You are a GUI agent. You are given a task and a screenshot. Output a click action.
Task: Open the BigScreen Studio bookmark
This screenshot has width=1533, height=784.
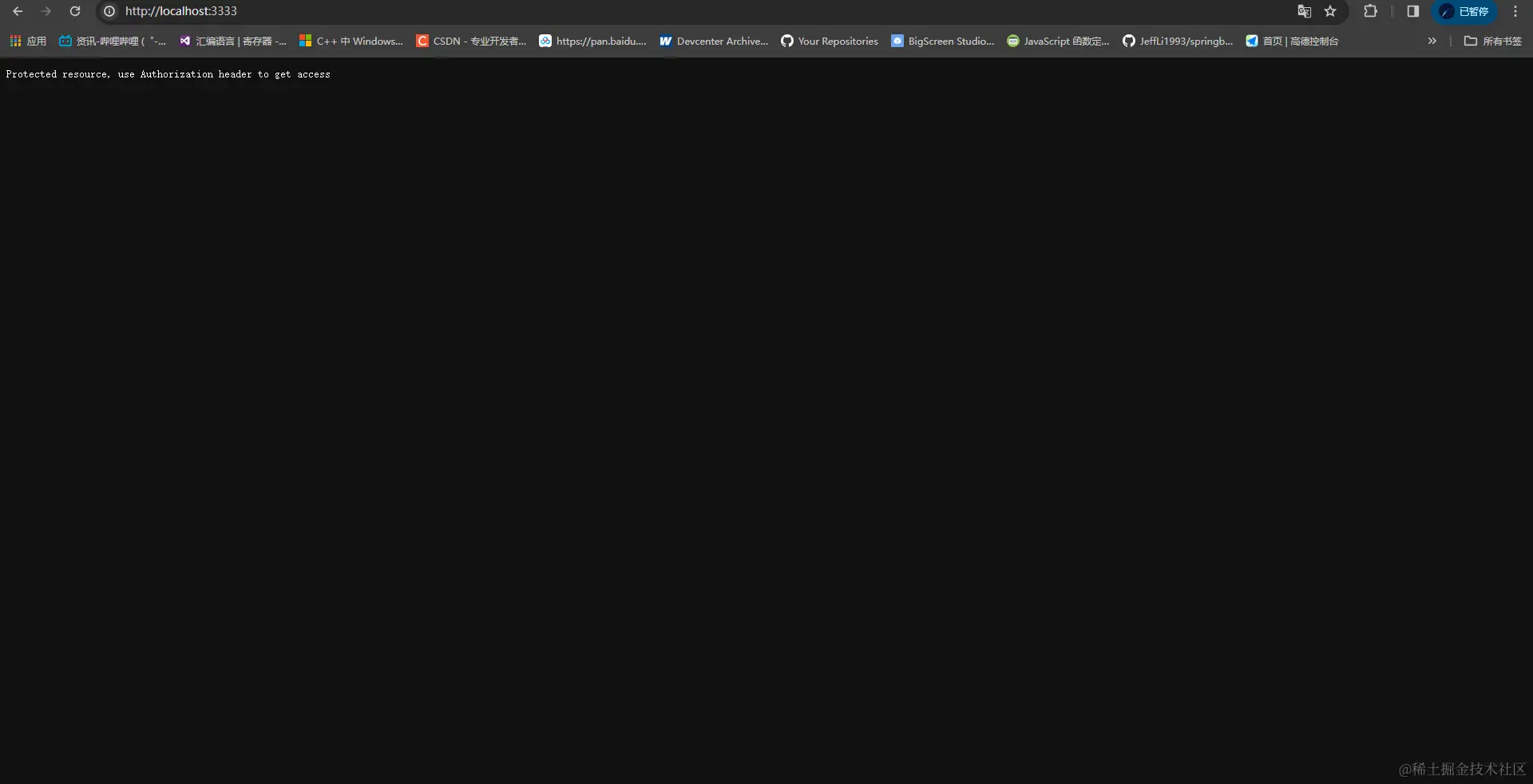[942, 41]
